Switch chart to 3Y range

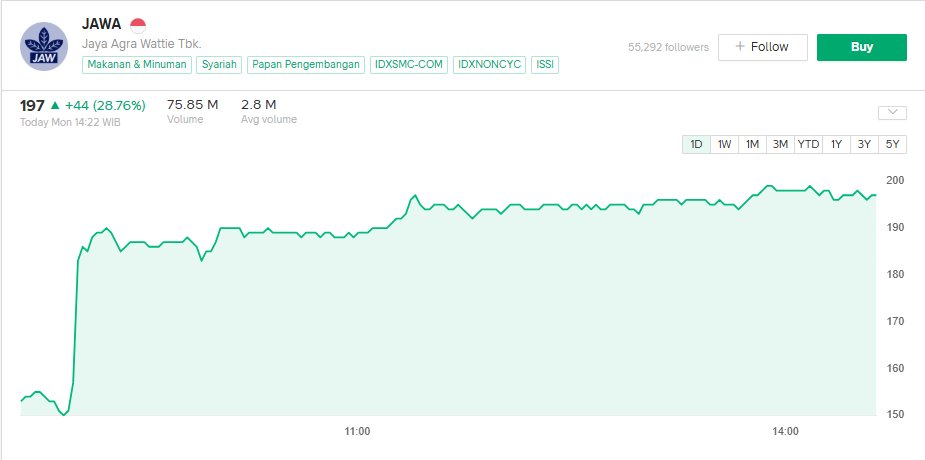[864, 144]
